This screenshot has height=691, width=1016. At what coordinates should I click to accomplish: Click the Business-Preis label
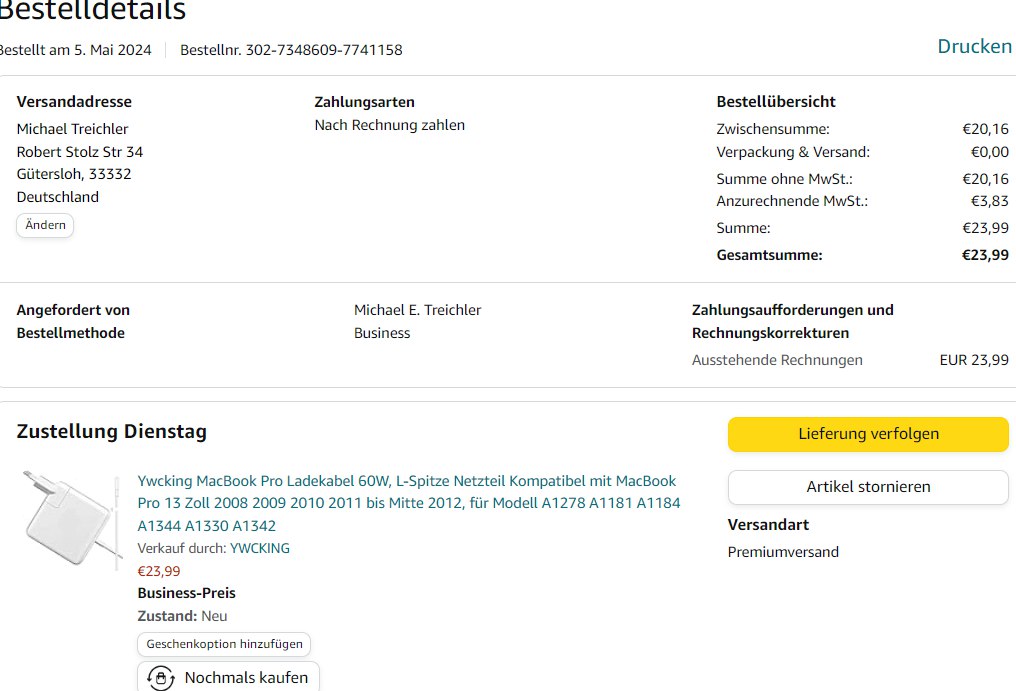(186, 593)
